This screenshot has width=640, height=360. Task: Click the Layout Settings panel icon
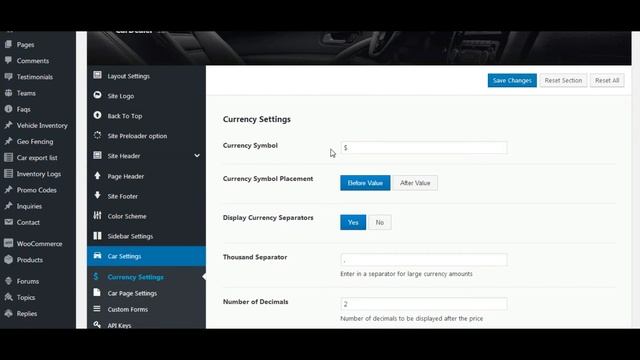point(97,75)
